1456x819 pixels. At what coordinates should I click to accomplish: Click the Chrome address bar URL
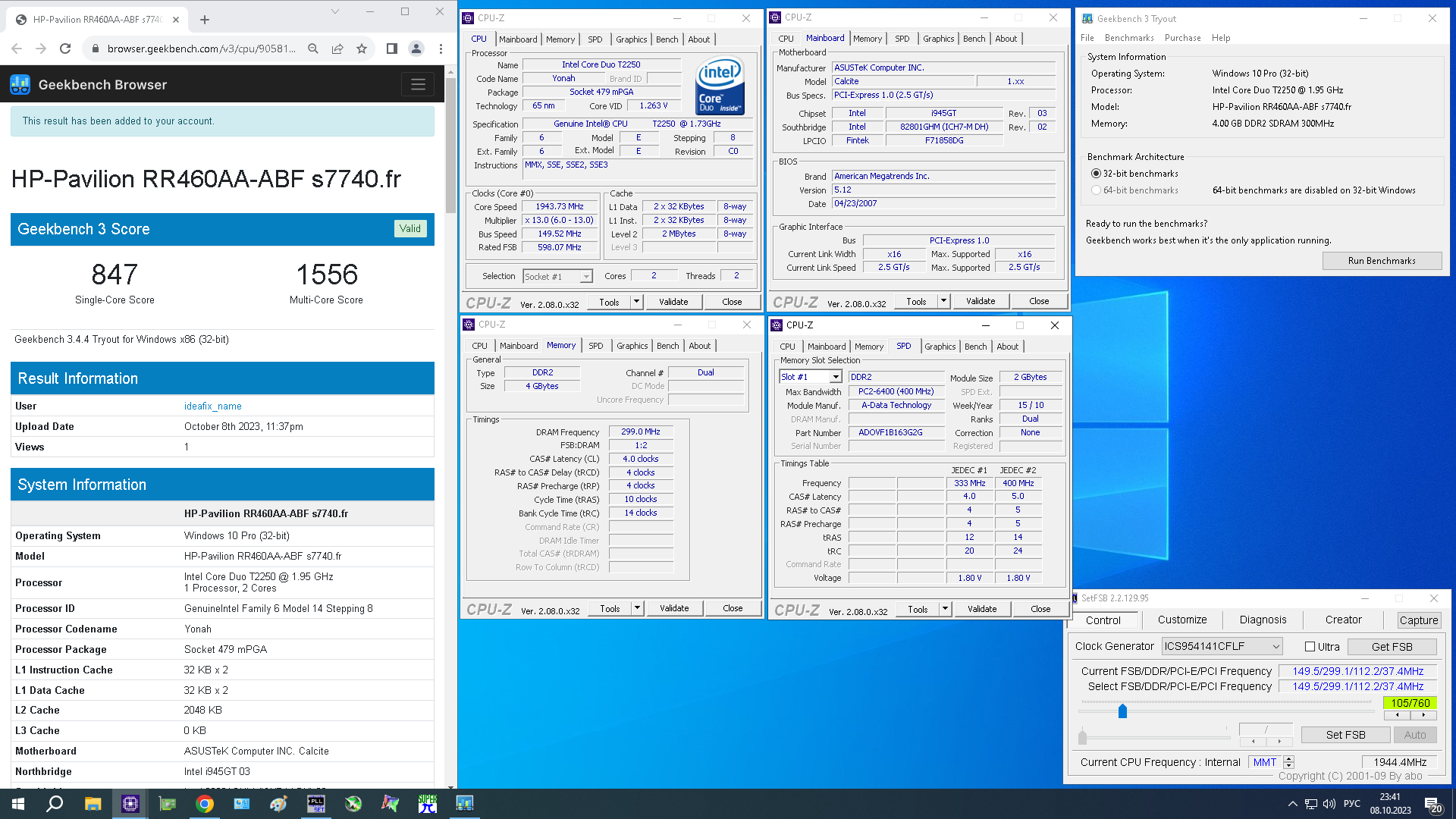(201, 49)
